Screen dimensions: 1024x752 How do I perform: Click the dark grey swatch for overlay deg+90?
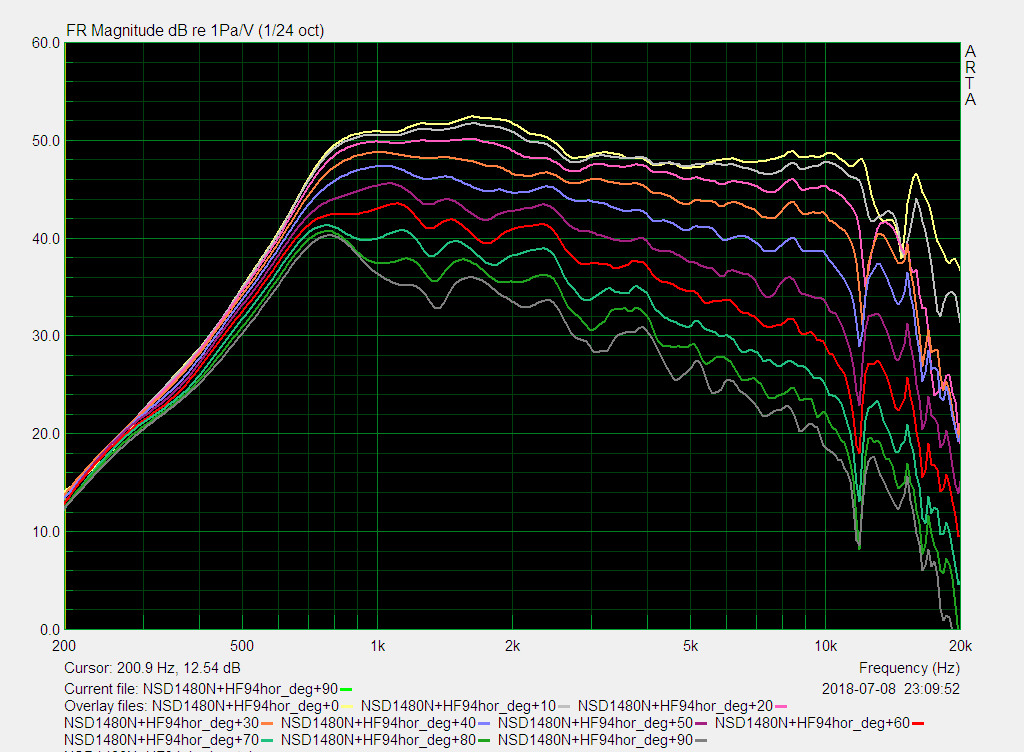tap(701, 741)
